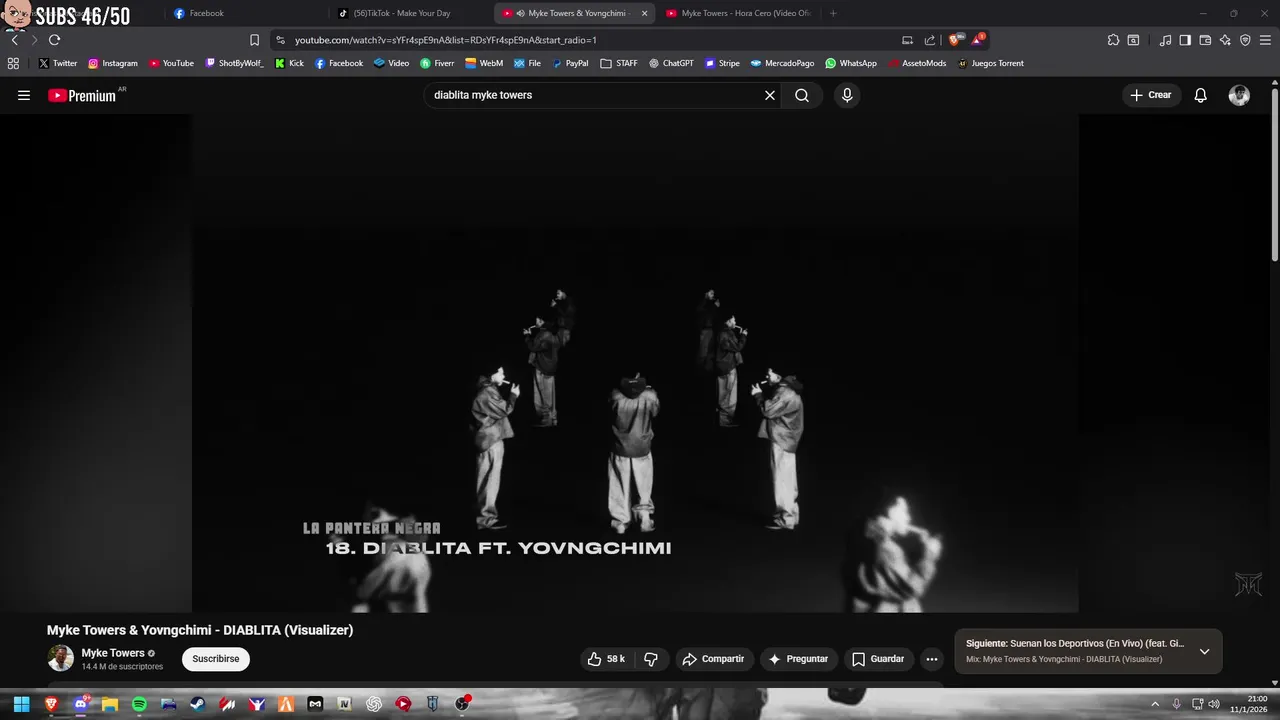
Task: Open the Brave Wallet icon
Action: point(1205,40)
